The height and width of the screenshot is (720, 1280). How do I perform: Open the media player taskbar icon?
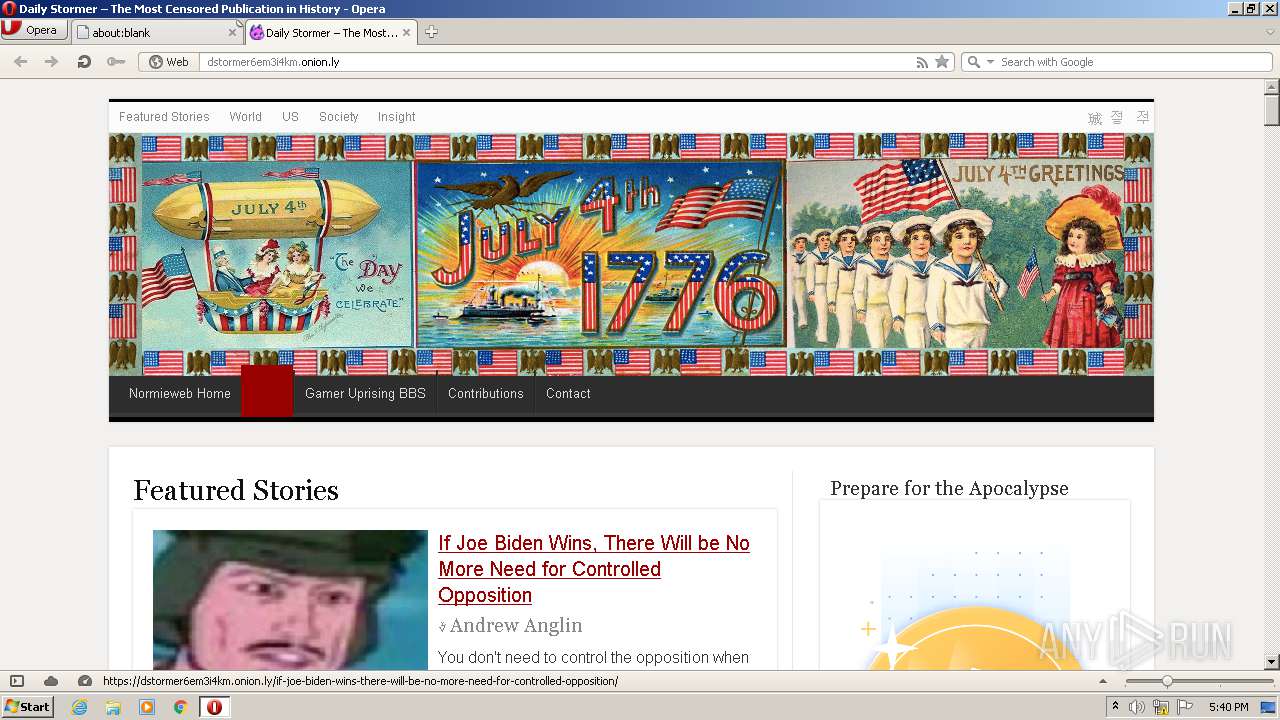147,707
